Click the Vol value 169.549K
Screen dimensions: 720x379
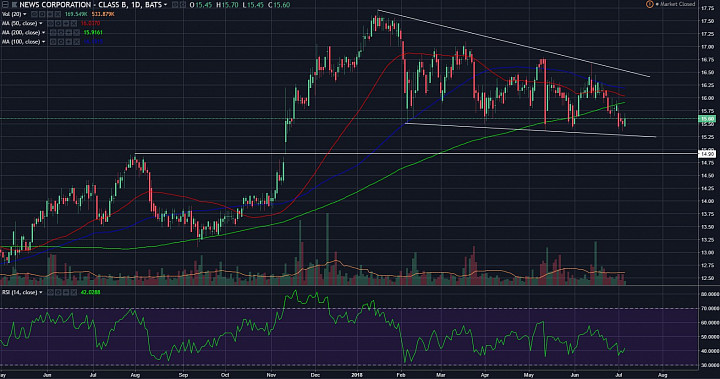(76, 14)
